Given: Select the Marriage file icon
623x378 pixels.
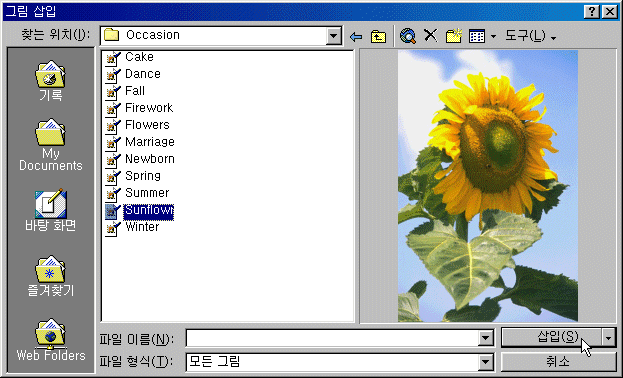Looking at the screenshot, I should tap(112, 143).
